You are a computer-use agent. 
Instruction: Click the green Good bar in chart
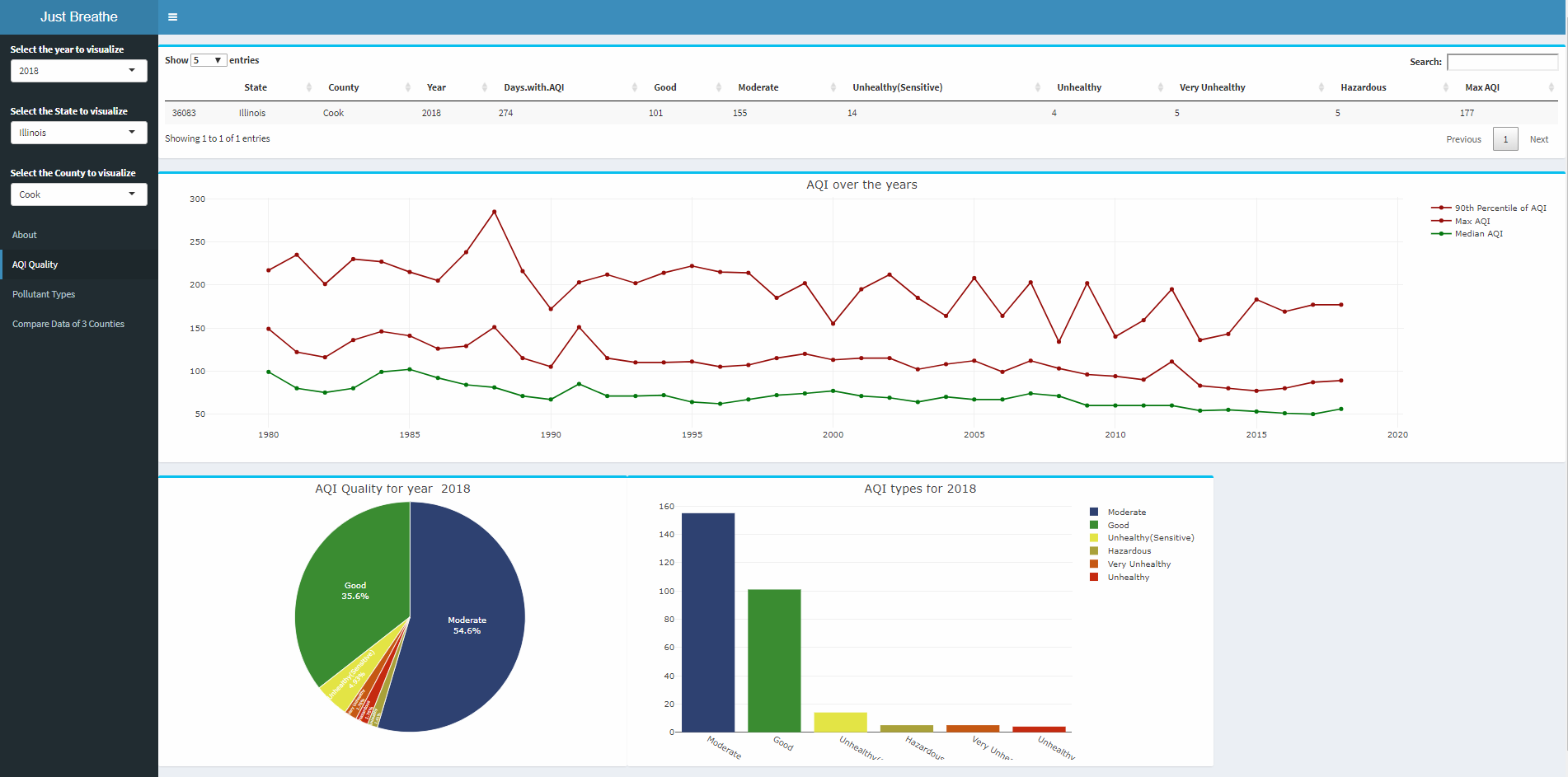tap(774, 660)
